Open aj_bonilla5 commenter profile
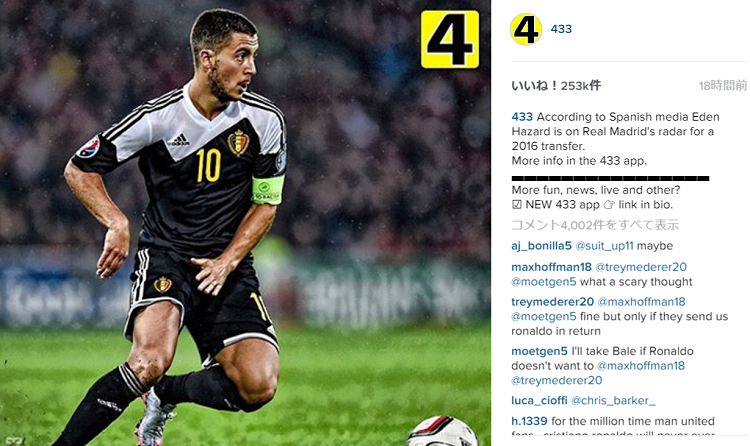The width and height of the screenshot is (750, 446). click(541, 246)
